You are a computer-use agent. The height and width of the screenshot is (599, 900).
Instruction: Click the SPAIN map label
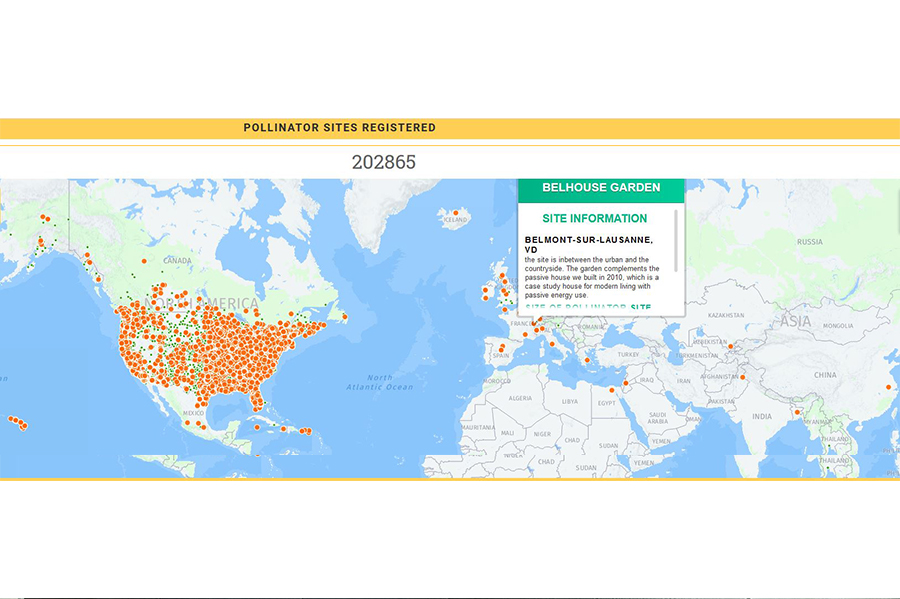(501, 356)
